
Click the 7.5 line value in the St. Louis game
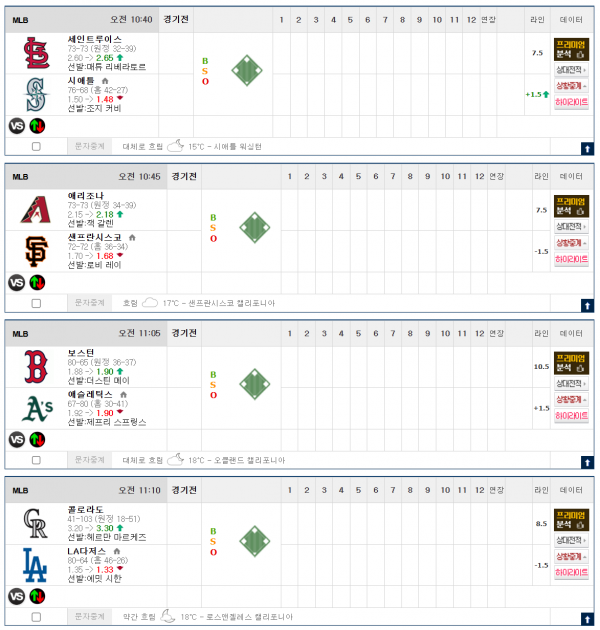[x=537, y=53]
